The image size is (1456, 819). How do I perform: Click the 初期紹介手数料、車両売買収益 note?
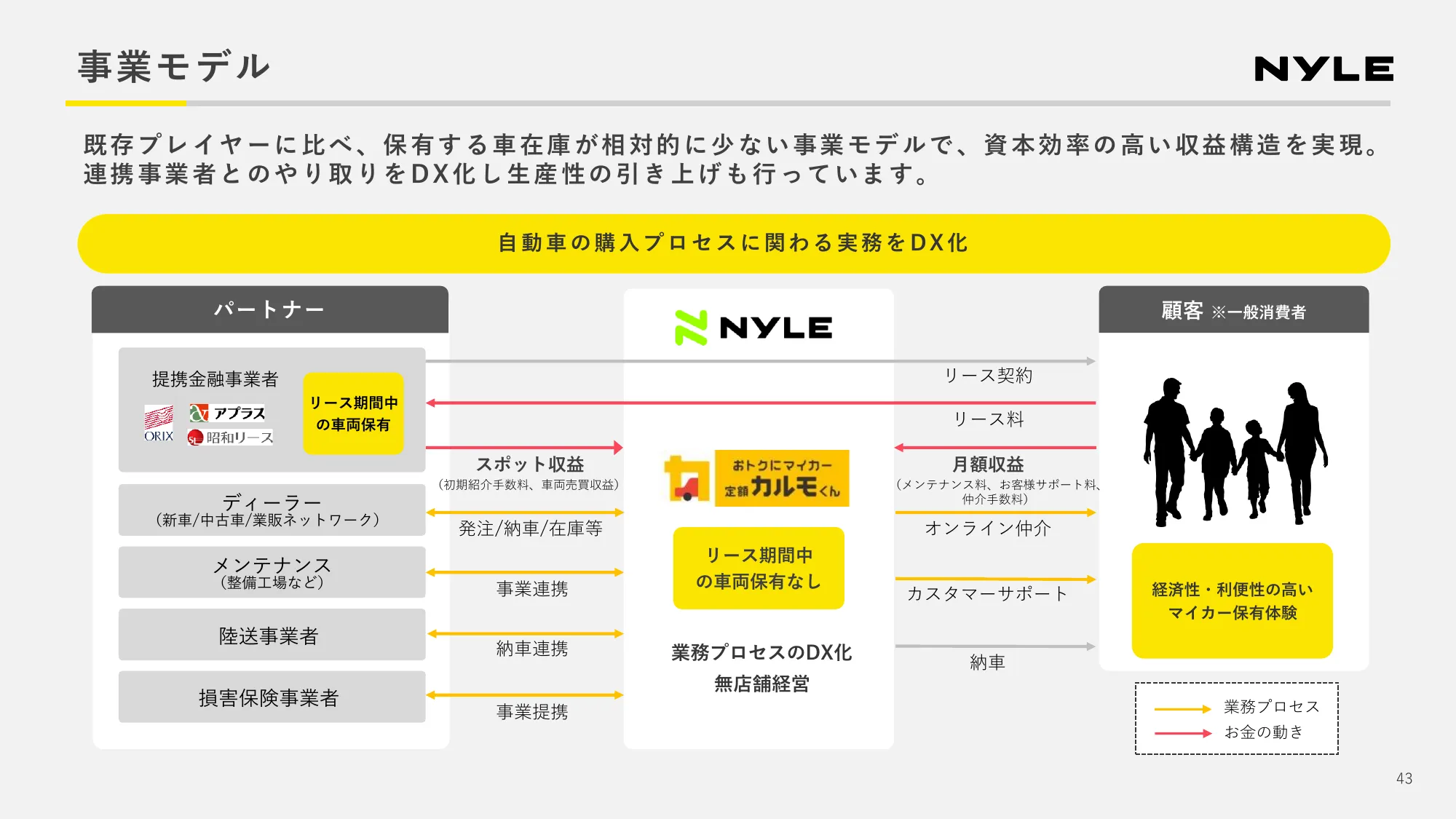[x=529, y=485]
